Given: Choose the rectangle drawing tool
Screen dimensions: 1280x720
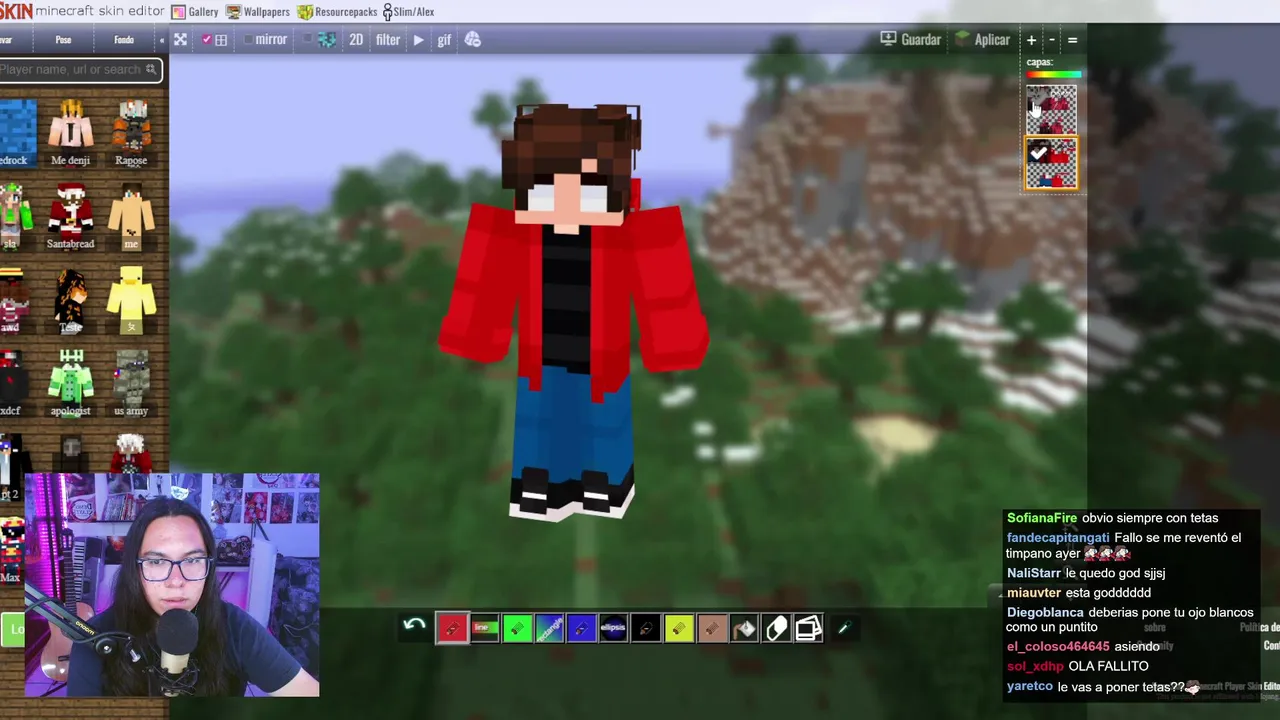Looking at the screenshot, I should click(549, 628).
